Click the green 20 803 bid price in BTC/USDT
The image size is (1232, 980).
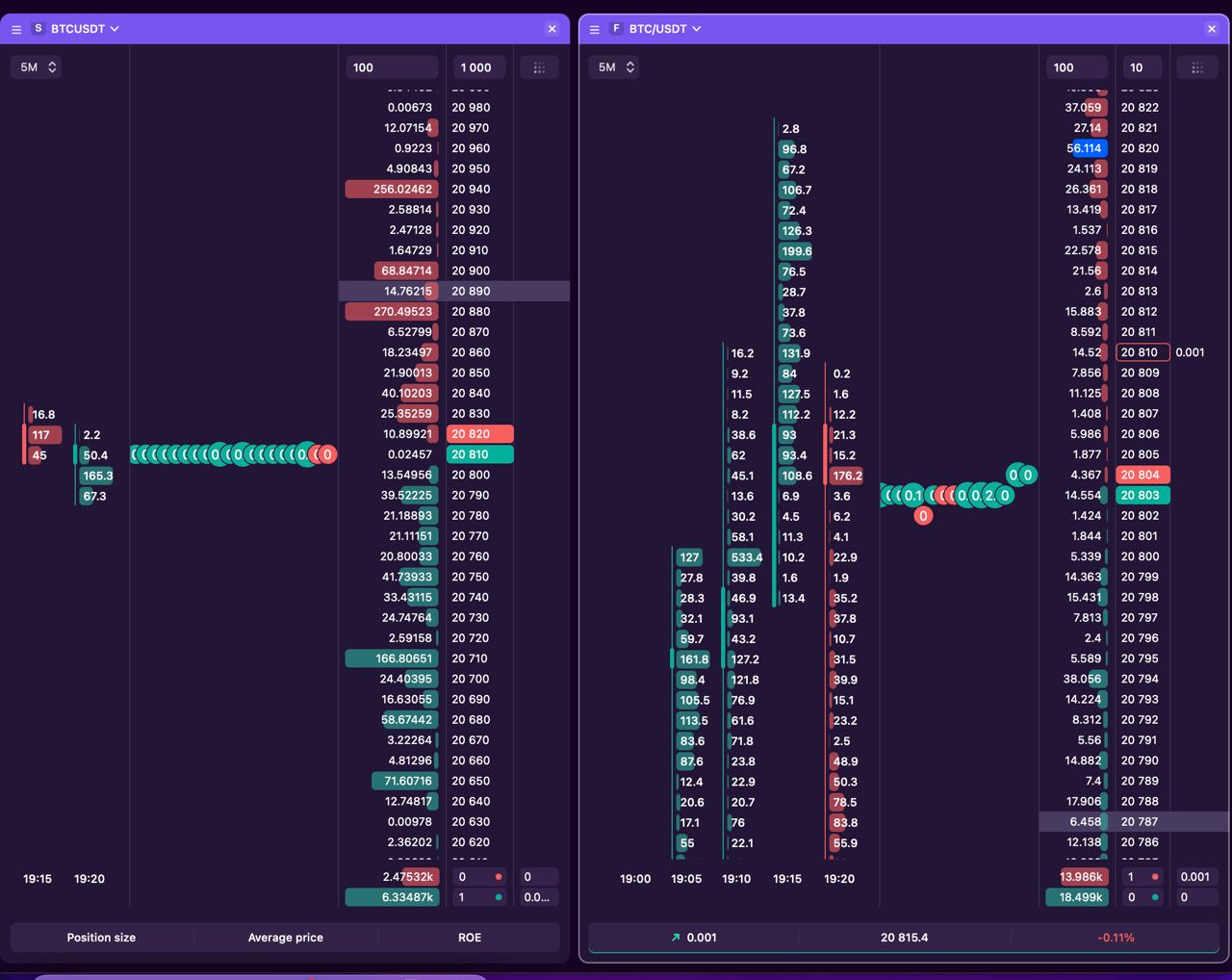[1142, 495]
